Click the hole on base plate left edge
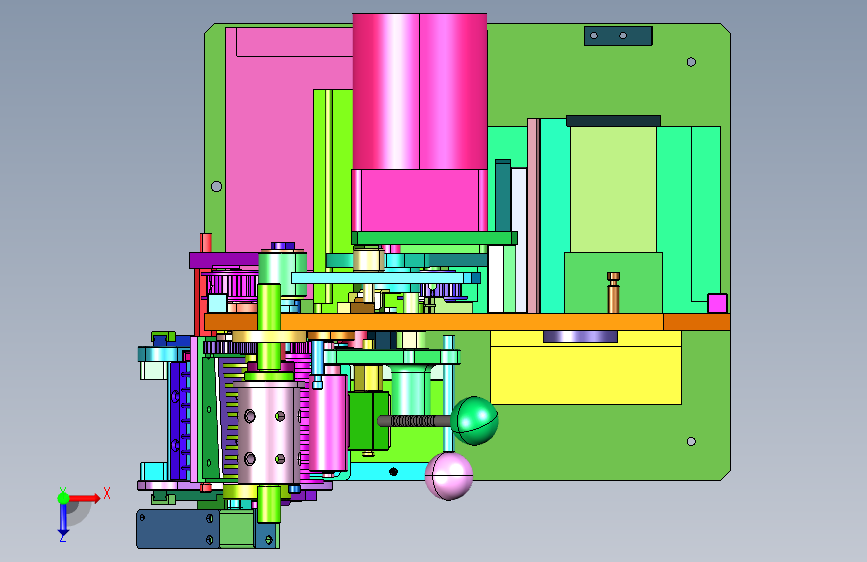 (217, 186)
